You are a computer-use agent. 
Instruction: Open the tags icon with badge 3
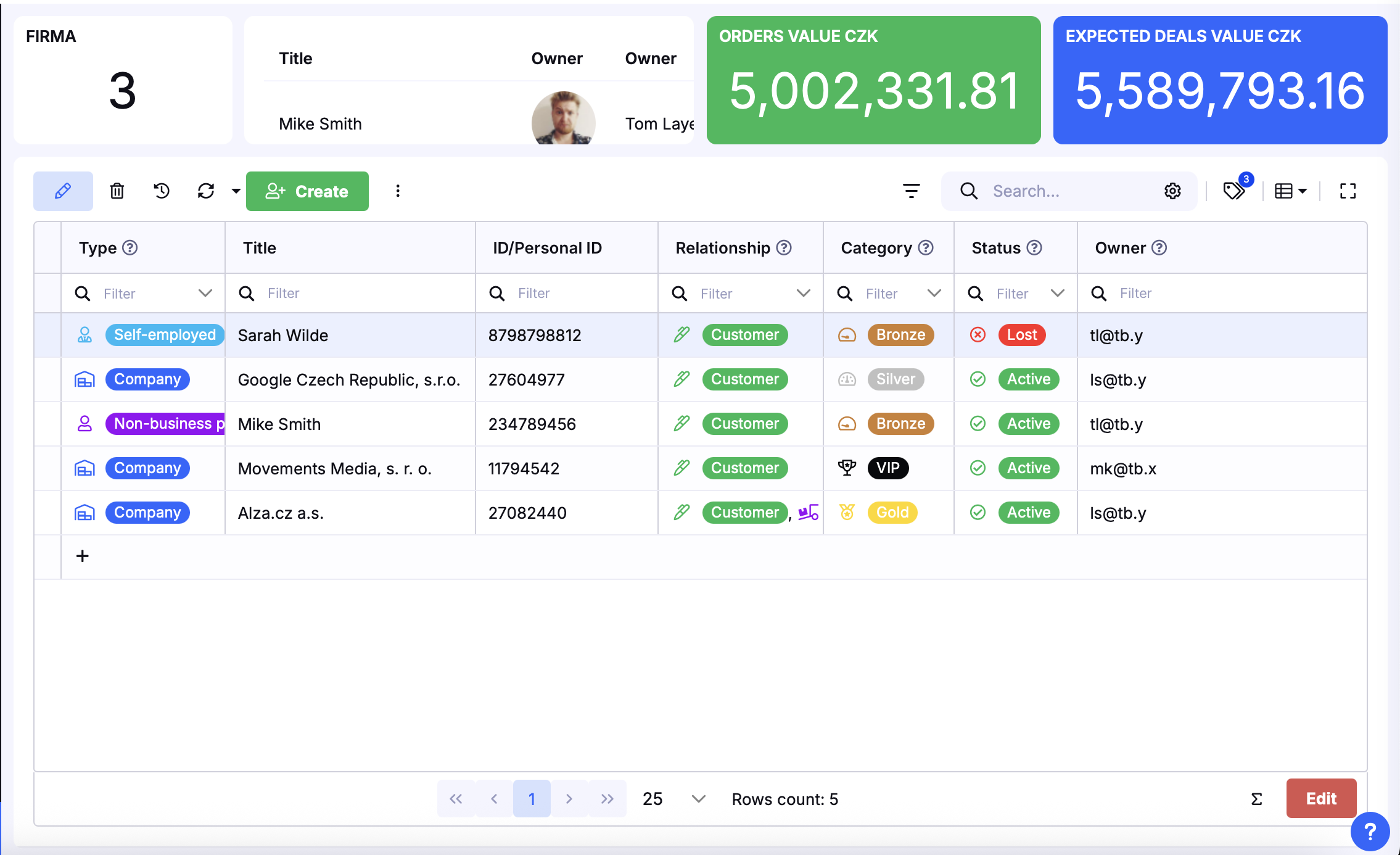pos(1234,191)
